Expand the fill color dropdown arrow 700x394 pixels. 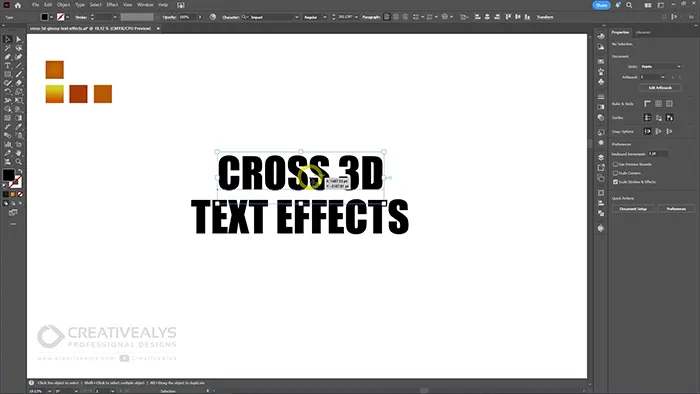(x=51, y=17)
